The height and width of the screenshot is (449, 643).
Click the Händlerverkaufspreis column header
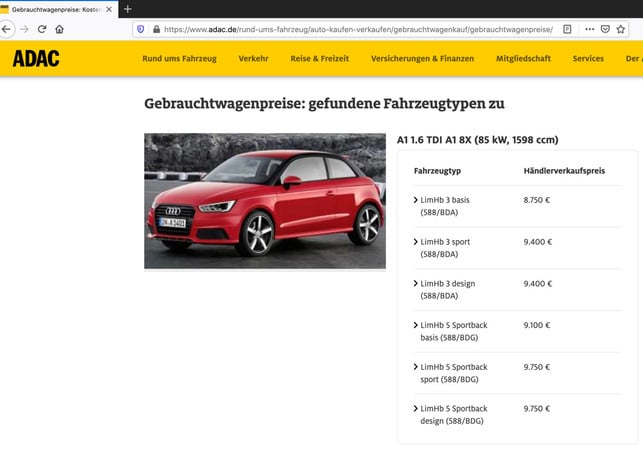coord(564,171)
